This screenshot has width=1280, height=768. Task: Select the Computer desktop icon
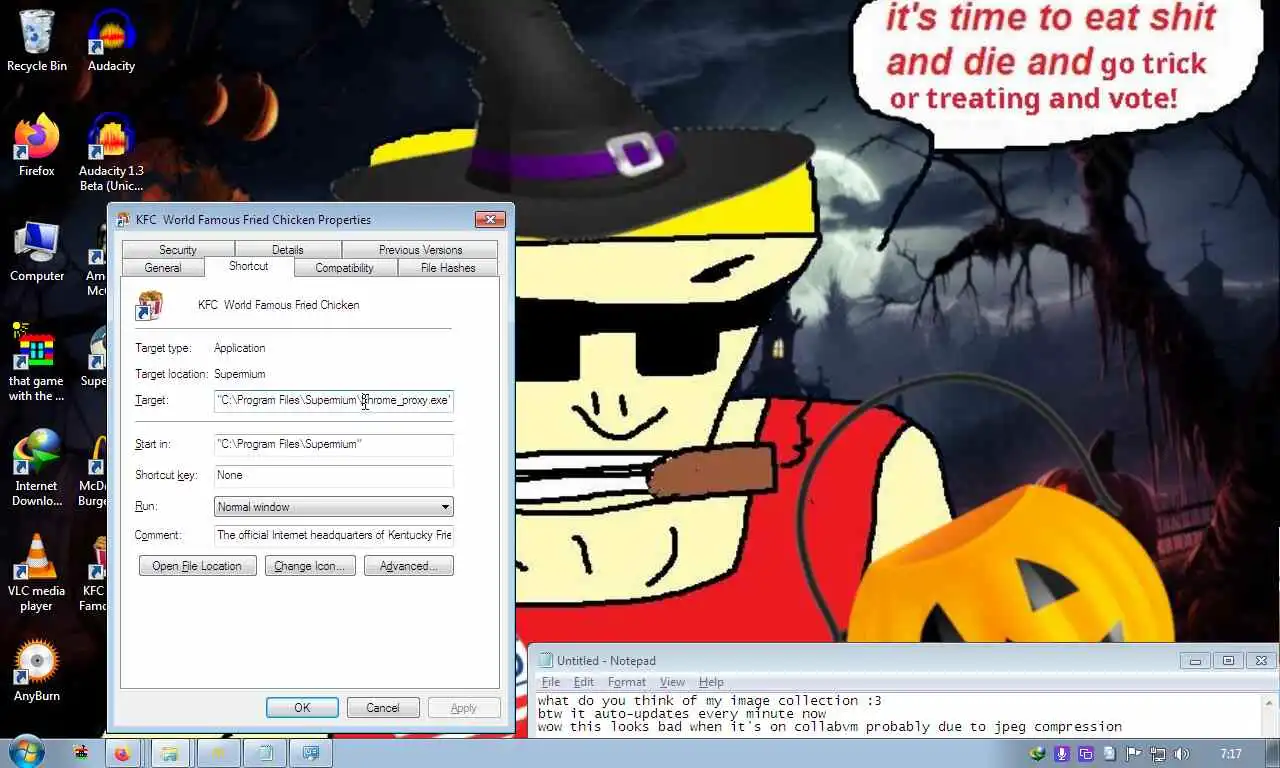click(37, 250)
